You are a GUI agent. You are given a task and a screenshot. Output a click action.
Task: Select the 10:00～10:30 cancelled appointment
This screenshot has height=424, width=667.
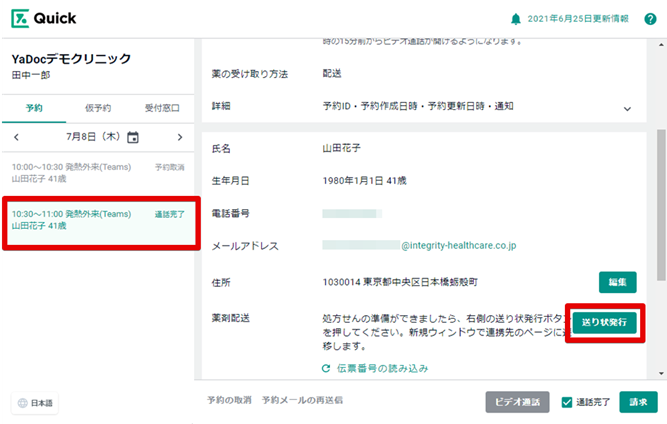[98, 172]
